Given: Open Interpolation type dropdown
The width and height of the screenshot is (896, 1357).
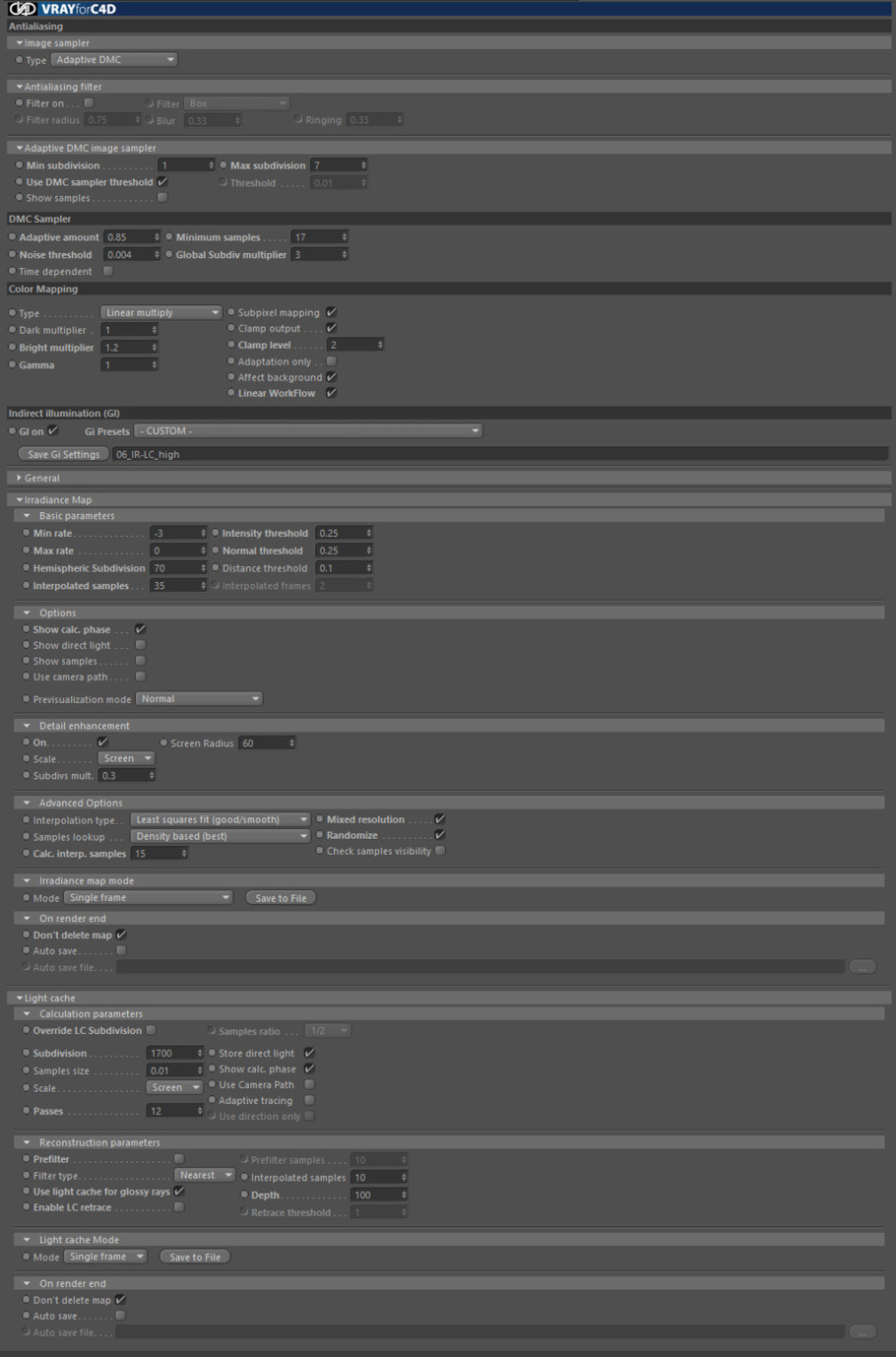Looking at the screenshot, I should point(220,819).
